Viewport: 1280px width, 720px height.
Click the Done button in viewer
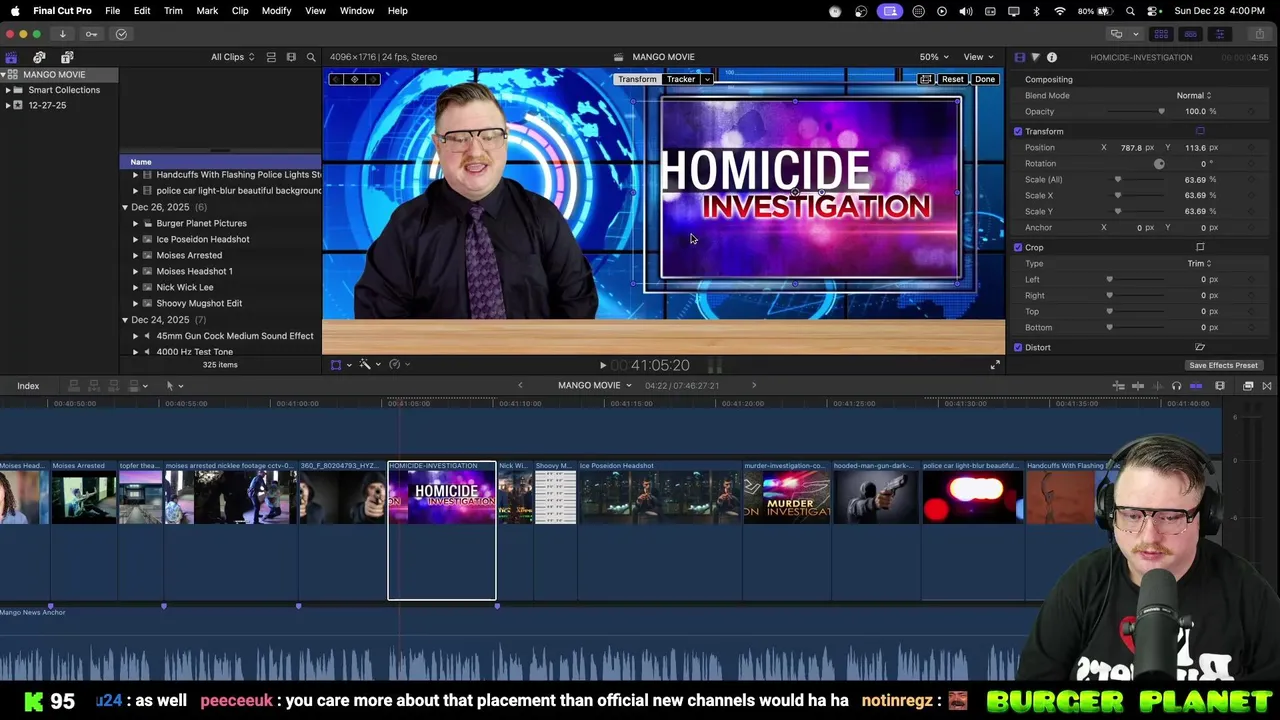[x=985, y=79]
